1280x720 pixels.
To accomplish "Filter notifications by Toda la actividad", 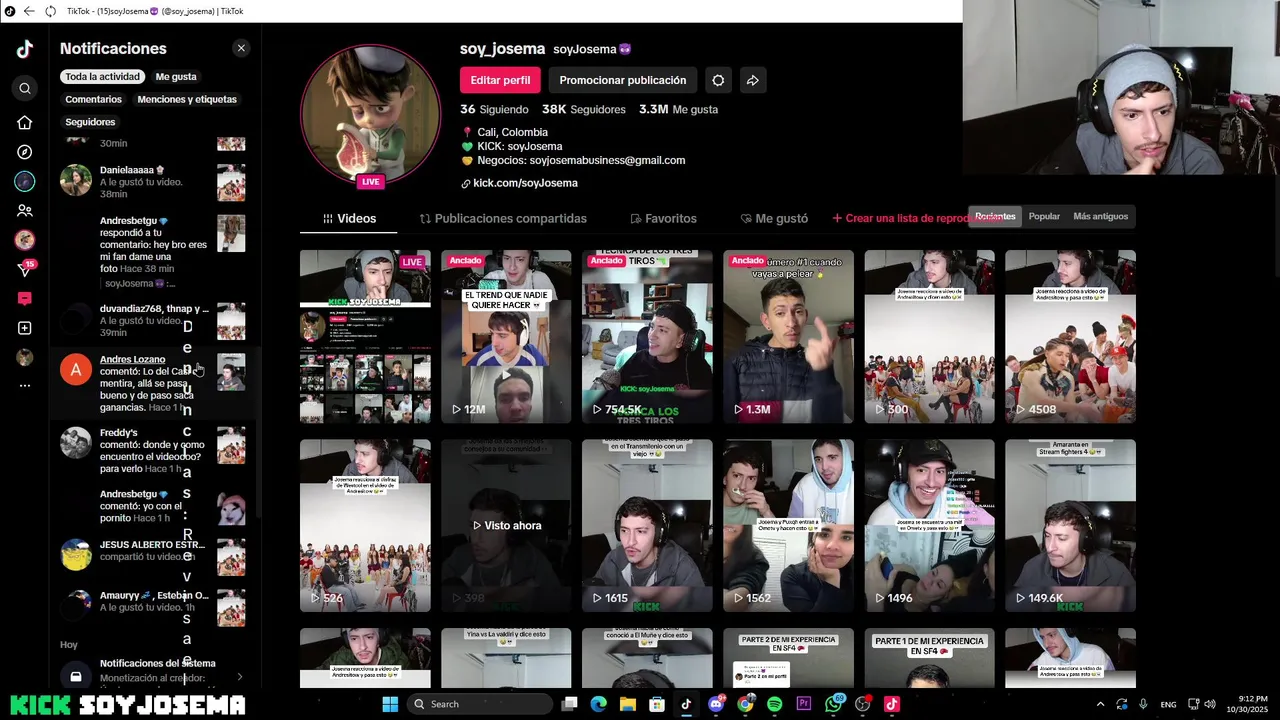I will coord(103,77).
